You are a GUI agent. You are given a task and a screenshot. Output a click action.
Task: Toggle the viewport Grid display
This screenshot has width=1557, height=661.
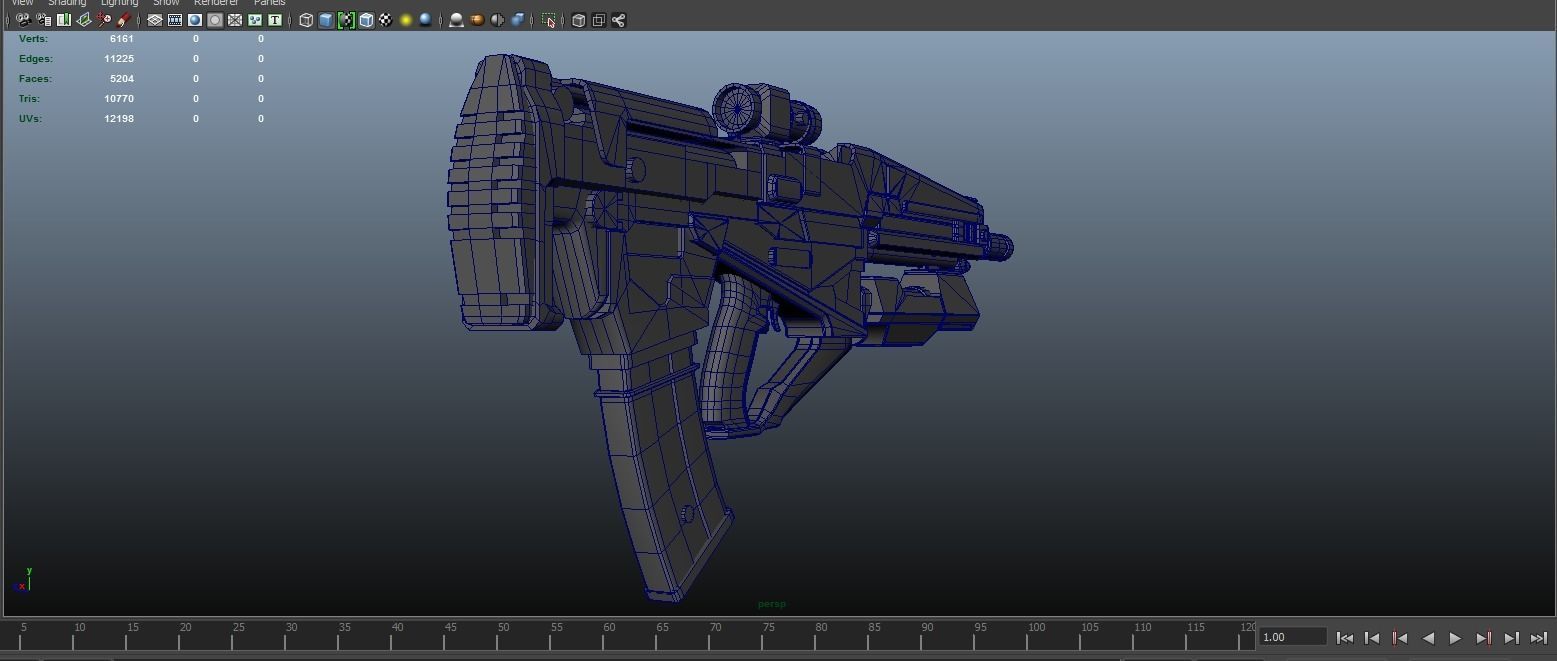pyautogui.click(x=155, y=20)
